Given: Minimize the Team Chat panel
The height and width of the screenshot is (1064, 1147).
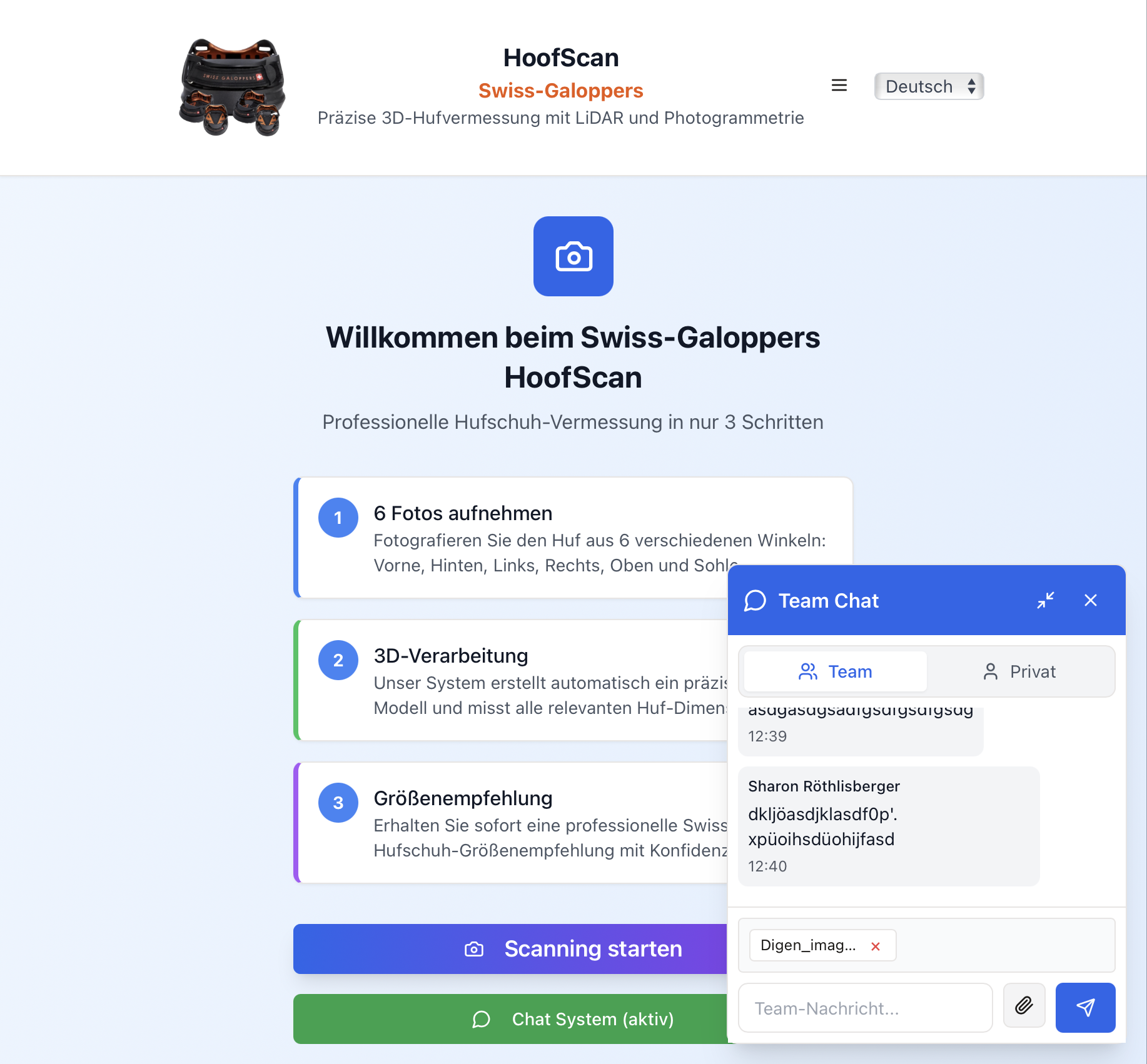Looking at the screenshot, I should click(x=1046, y=600).
